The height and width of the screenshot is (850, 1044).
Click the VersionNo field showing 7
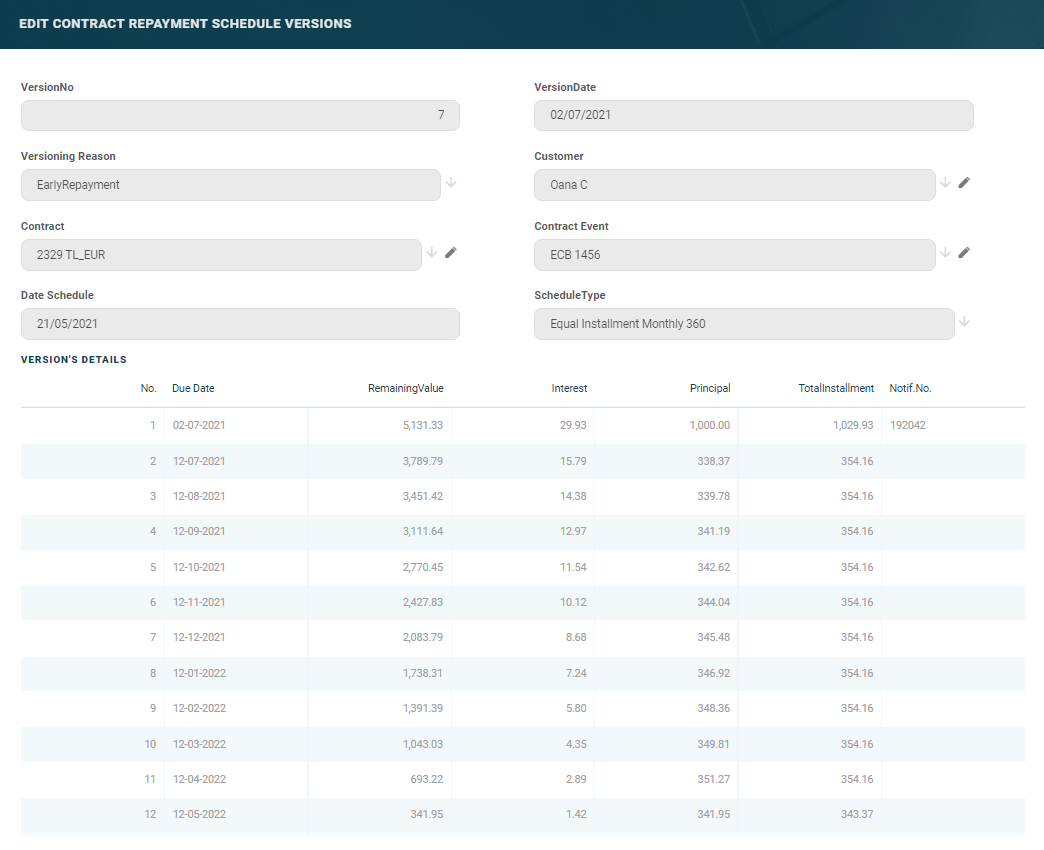pos(240,115)
